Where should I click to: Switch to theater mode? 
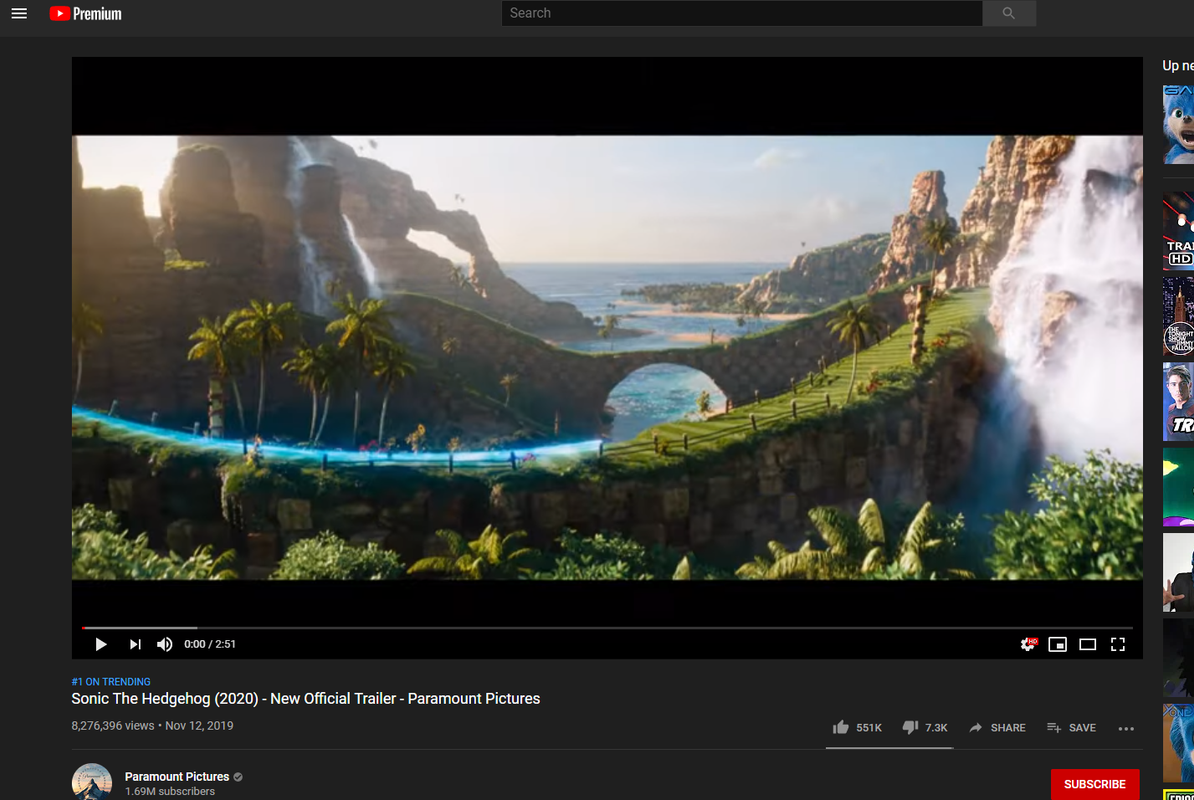point(1087,645)
